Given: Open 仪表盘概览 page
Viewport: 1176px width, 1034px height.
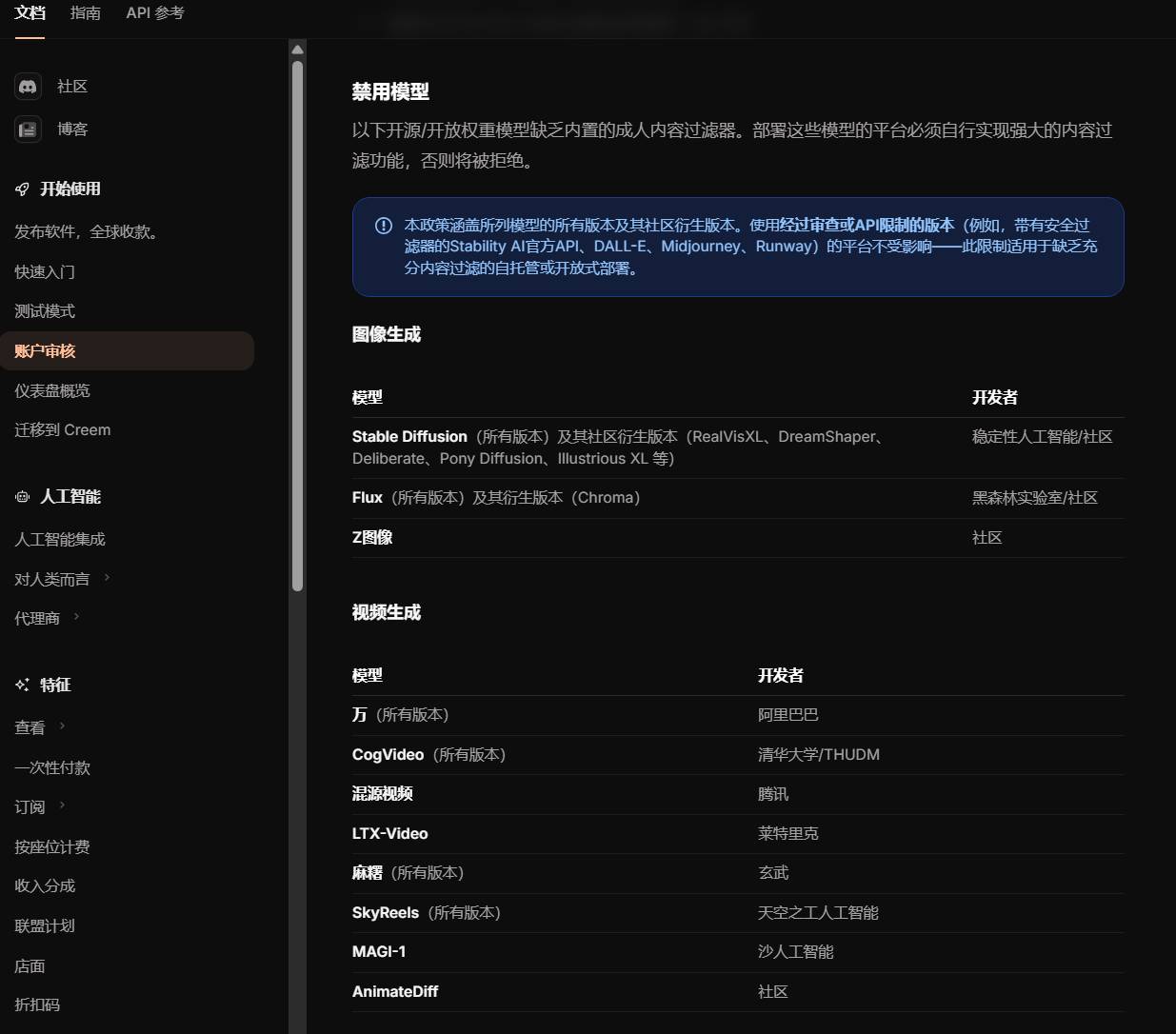Looking at the screenshot, I should click(52, 390).
